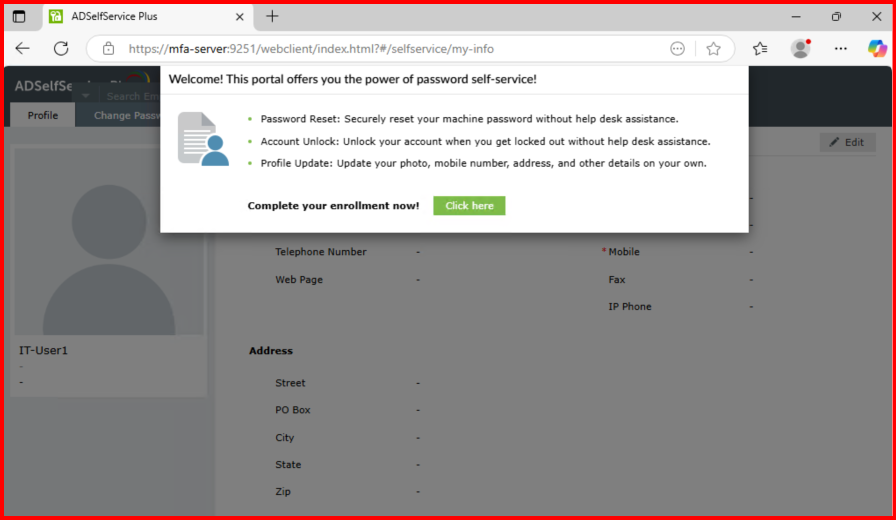Refresh the ADSelfService Plus page
Image resolution: width=896 pixels, height=520 pixels.
[61, 48]
